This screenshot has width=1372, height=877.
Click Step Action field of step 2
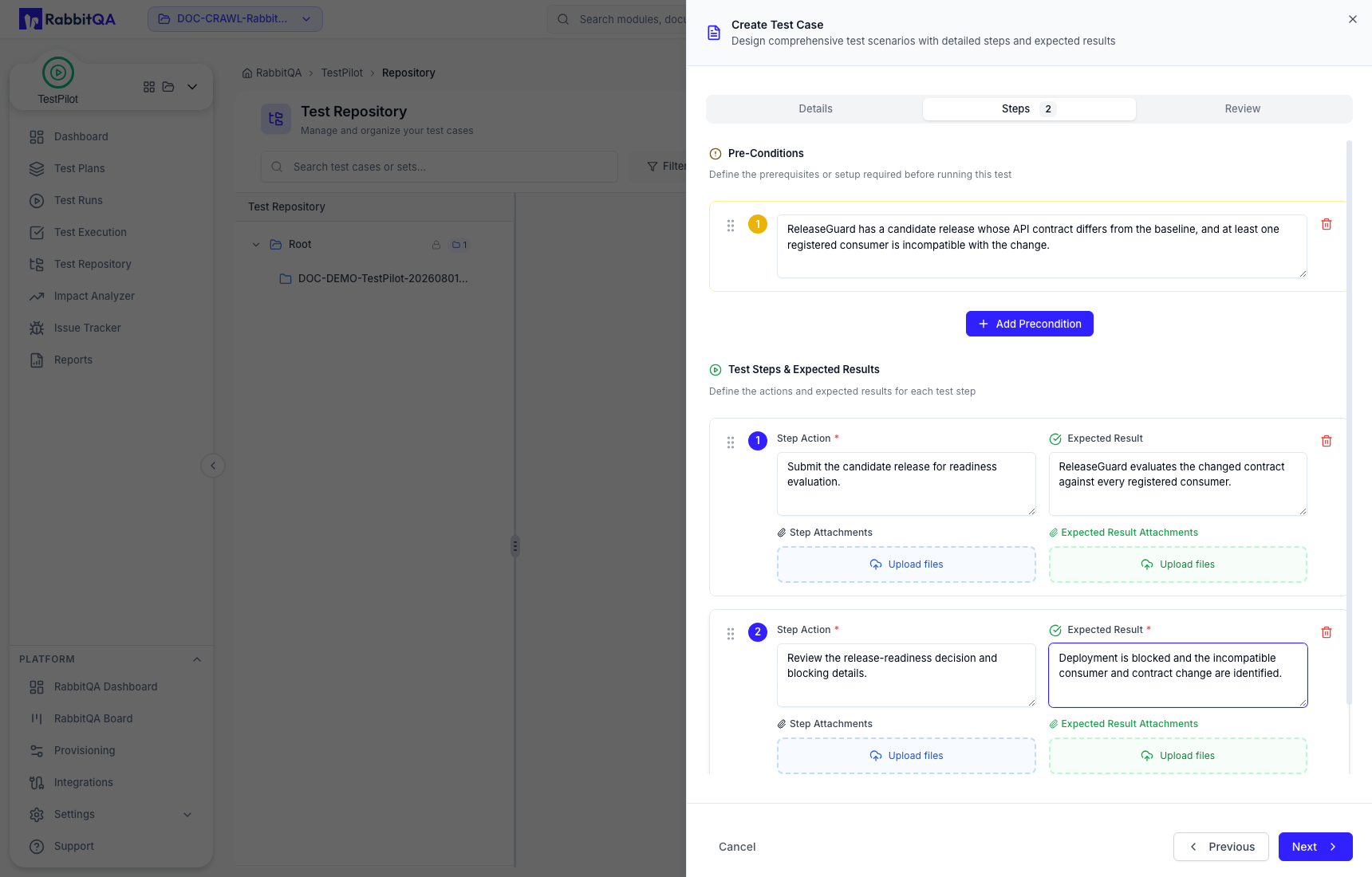pyautogui.click(x=906, y=675)
